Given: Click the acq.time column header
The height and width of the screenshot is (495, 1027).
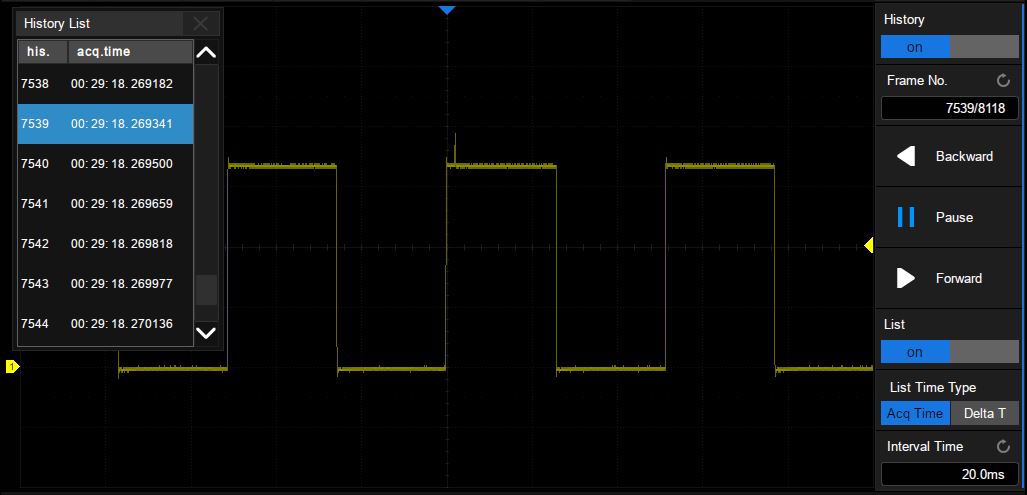Looking at the screenshot, I should click(130, 52).
